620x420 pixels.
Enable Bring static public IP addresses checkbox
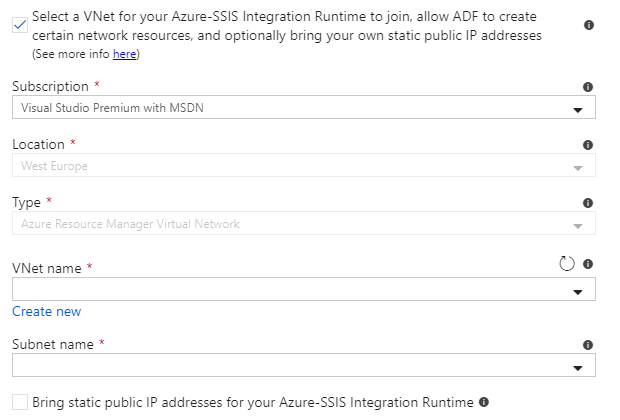pos(21,402)
